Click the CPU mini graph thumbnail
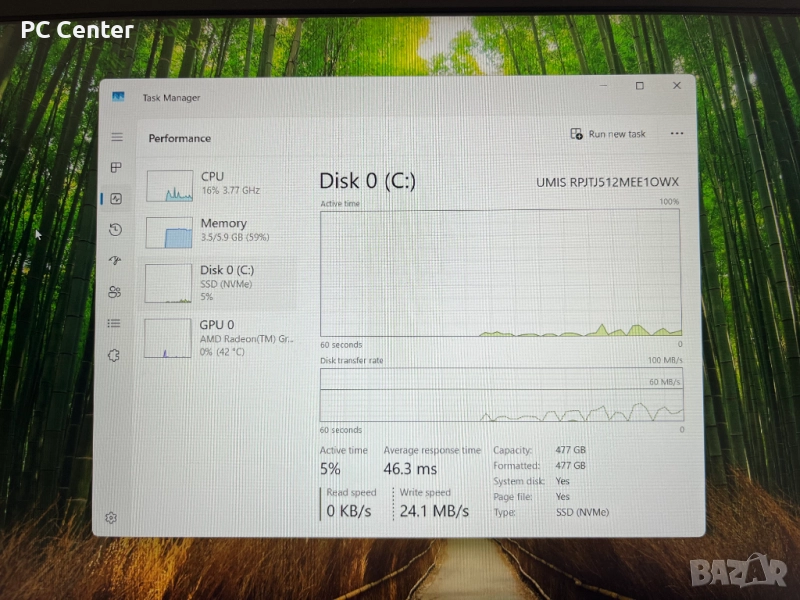 point(169,186)
